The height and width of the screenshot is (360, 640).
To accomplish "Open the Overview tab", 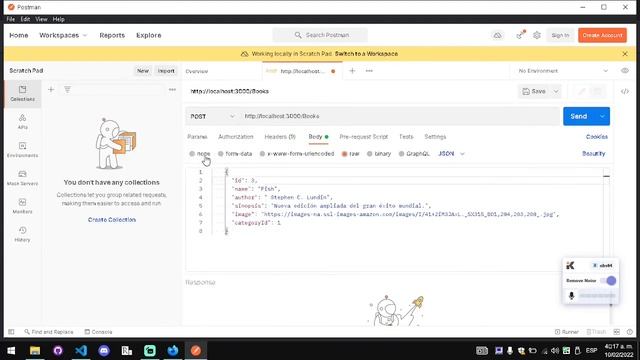I will pos(197,71).
